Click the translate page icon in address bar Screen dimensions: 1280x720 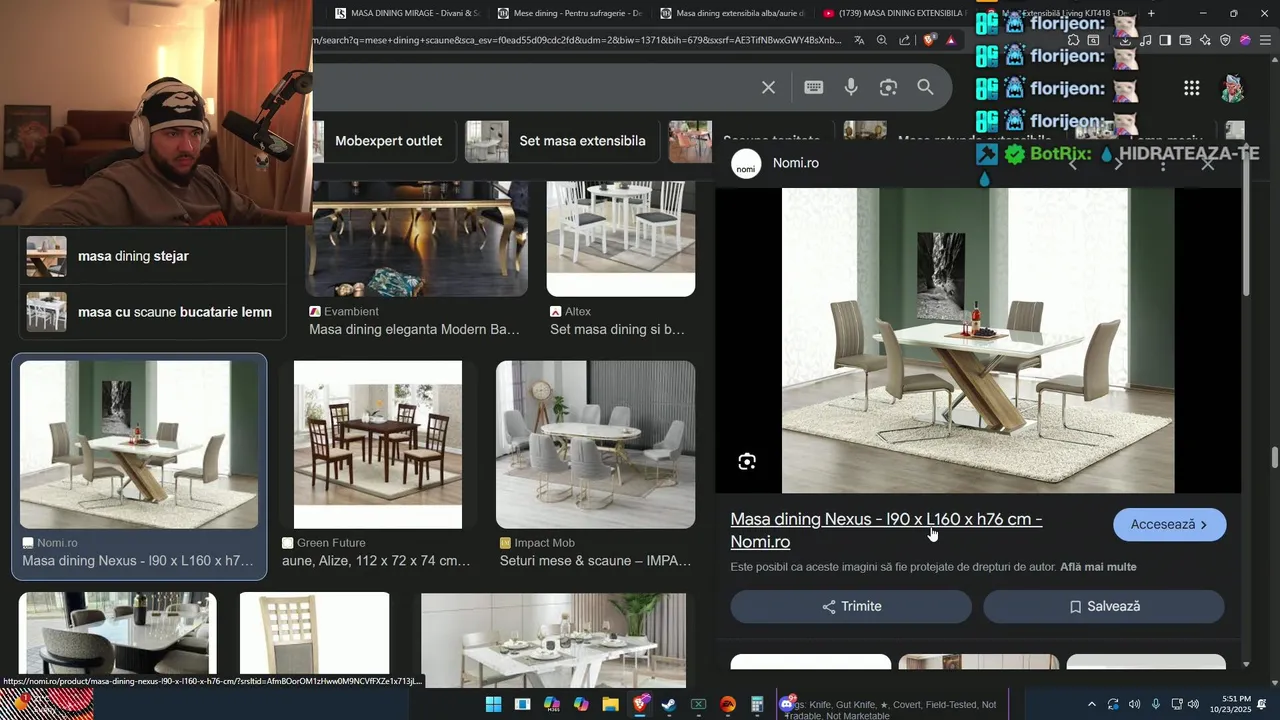pyautogui.click(x=860, y=40)
